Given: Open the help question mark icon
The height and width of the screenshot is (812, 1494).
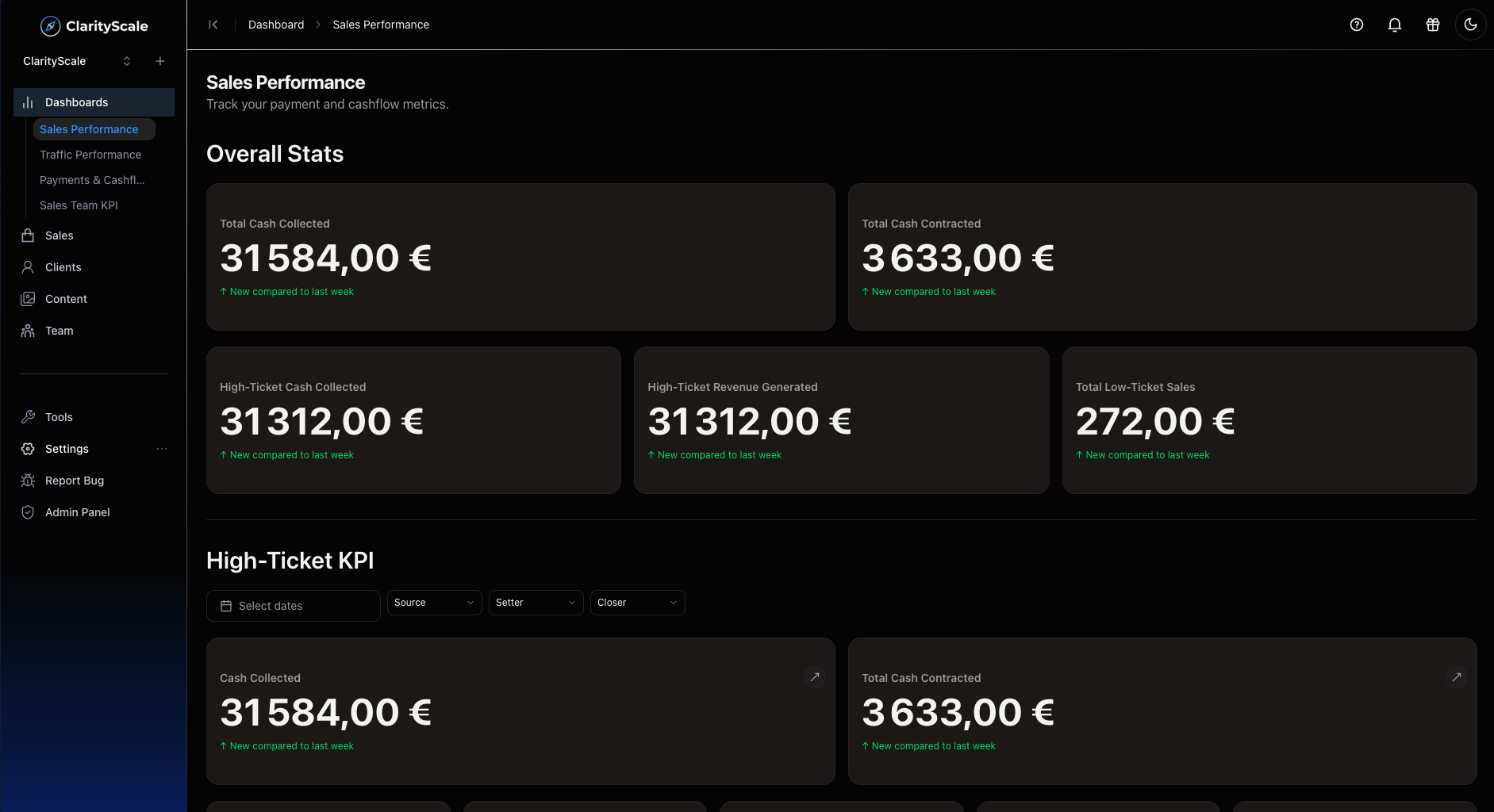Looking at the screenshot, I should [x=1356, y=25].
